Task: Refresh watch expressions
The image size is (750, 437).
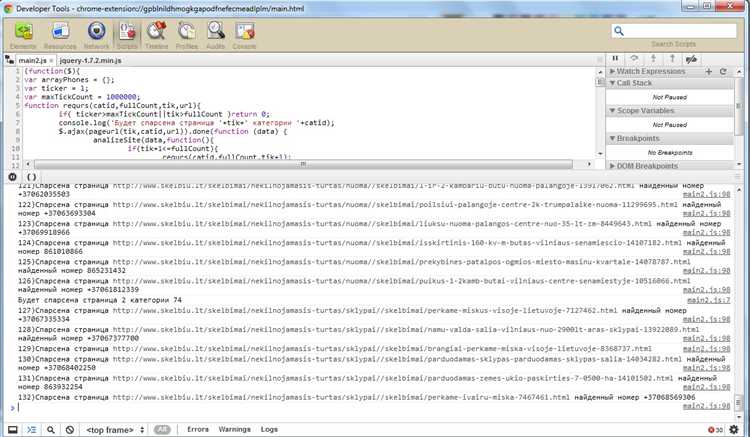Action: (x=723, y=71)
